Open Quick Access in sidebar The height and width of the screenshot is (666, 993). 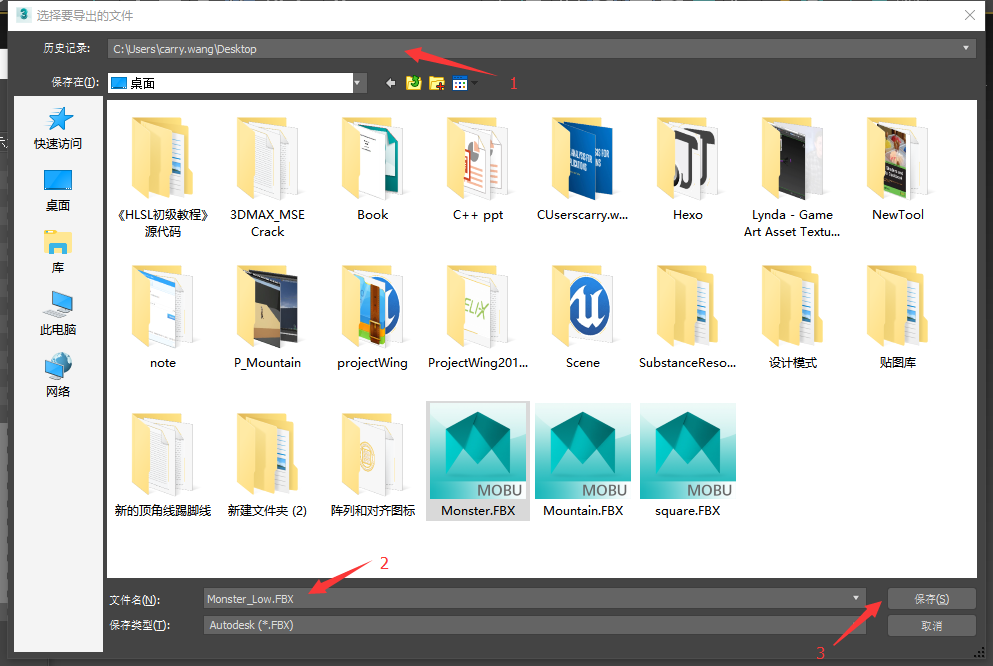pos(58,128)
